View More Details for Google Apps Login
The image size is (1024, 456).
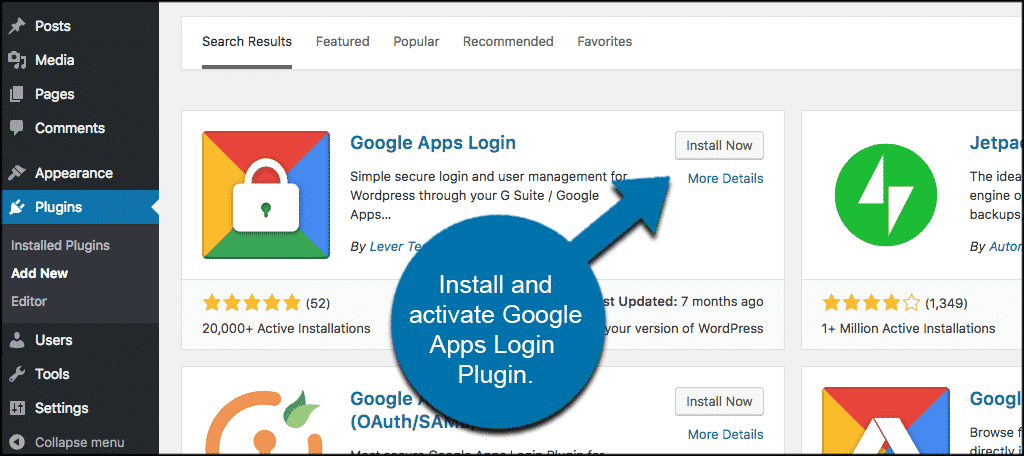[x=726, y=178]
